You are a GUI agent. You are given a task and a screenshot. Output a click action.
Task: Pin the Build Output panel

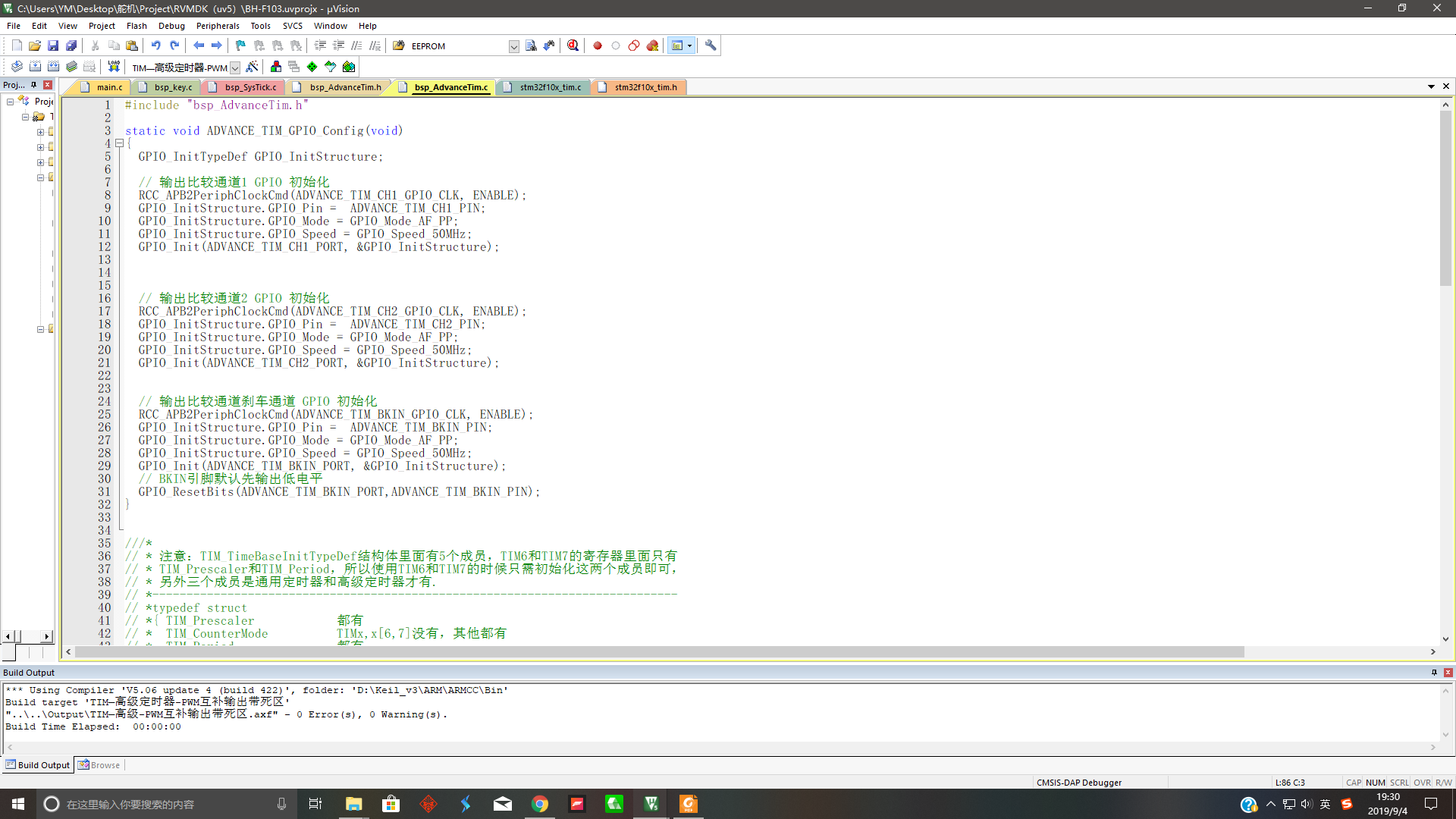(x=1434, y=673)
